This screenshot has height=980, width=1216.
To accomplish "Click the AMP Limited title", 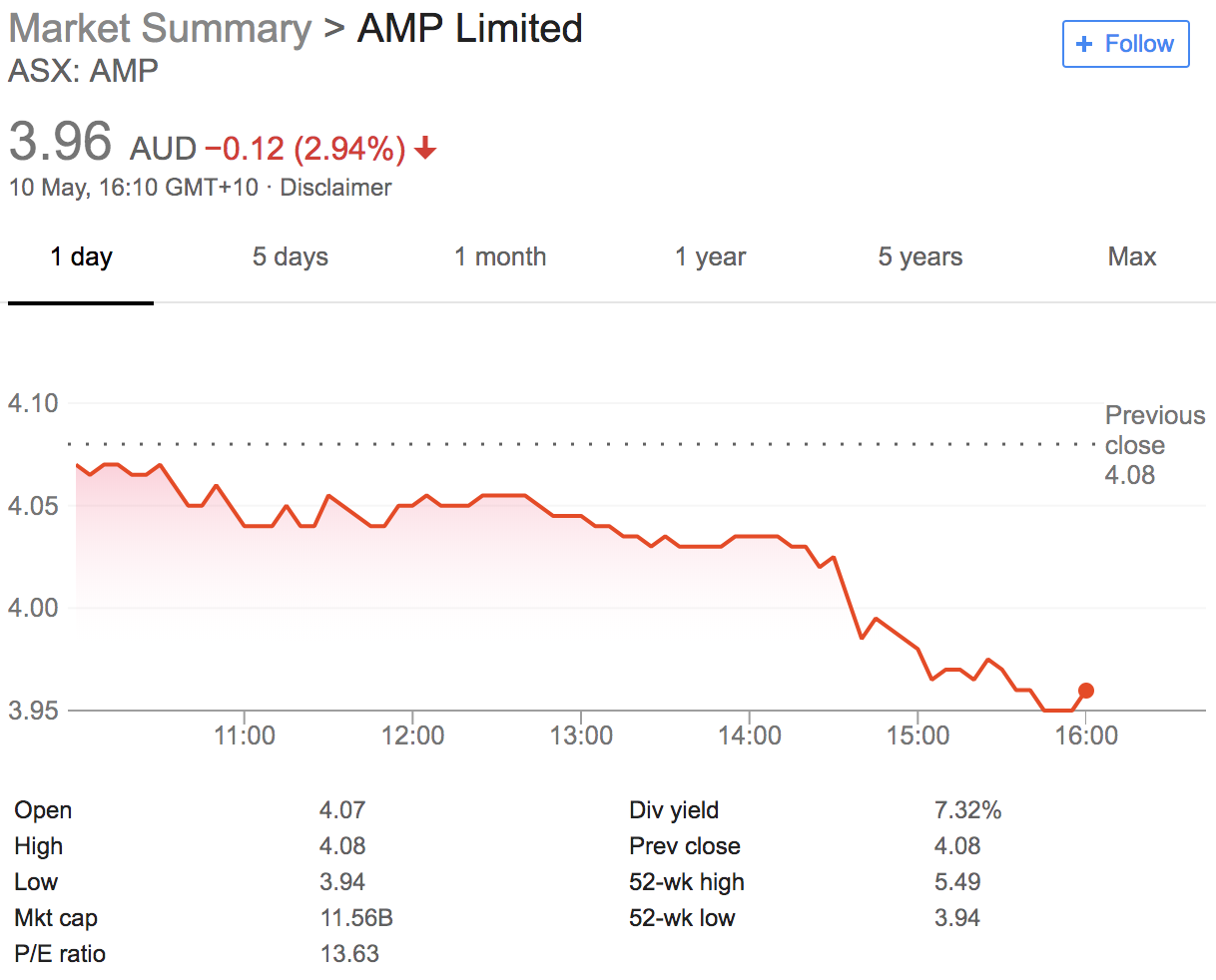I will pyautogui.click(x=470, y=28).
